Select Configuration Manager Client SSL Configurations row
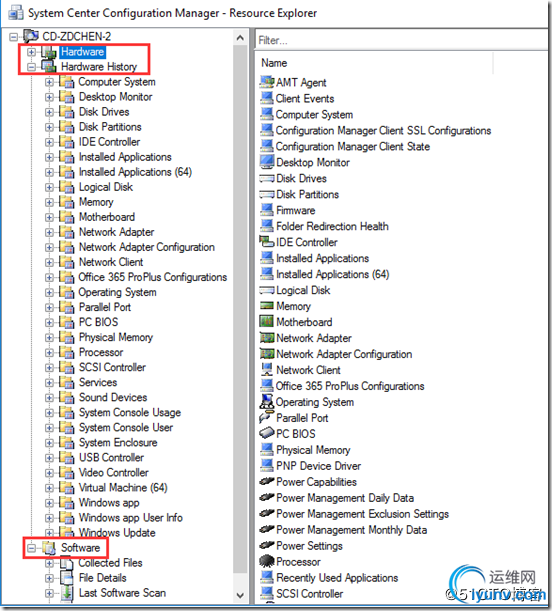Screen dimensions: 552x611 383,130
